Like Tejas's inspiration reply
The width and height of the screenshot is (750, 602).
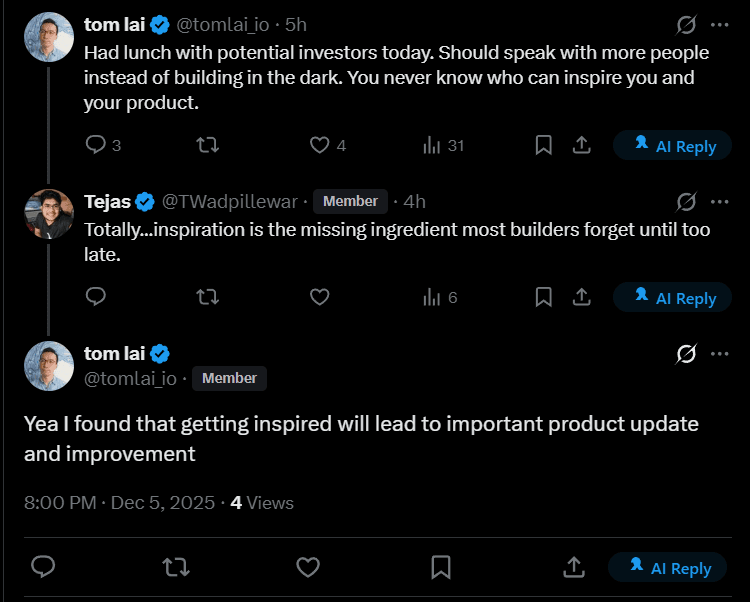[319, 297]
